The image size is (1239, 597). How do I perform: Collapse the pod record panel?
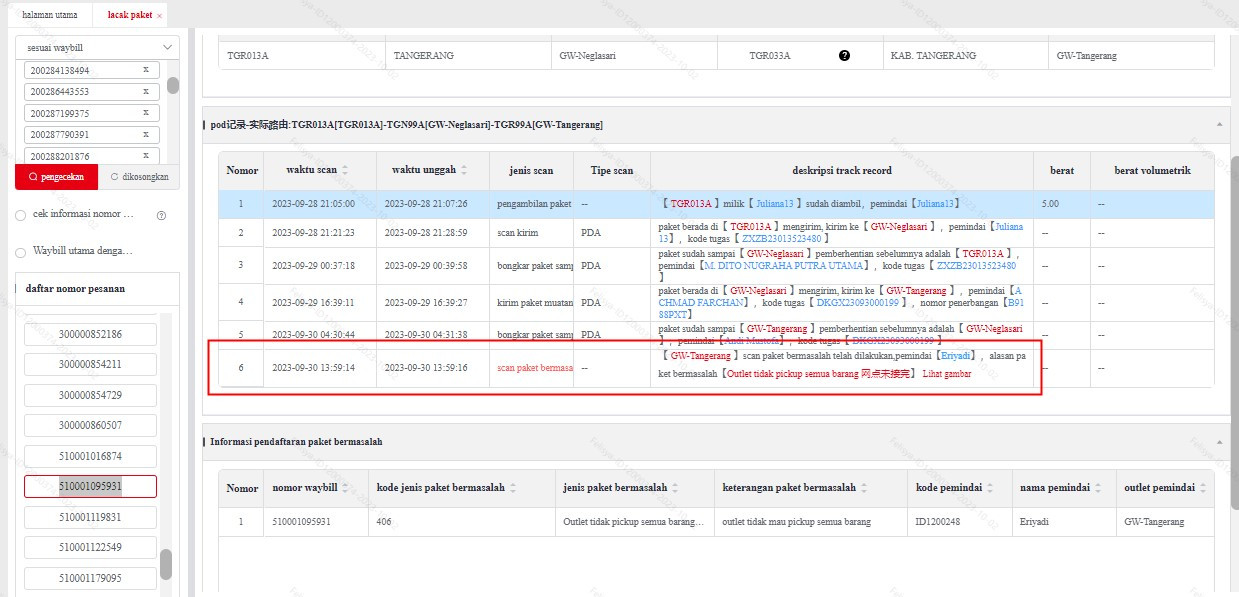tap(1218, 124)
